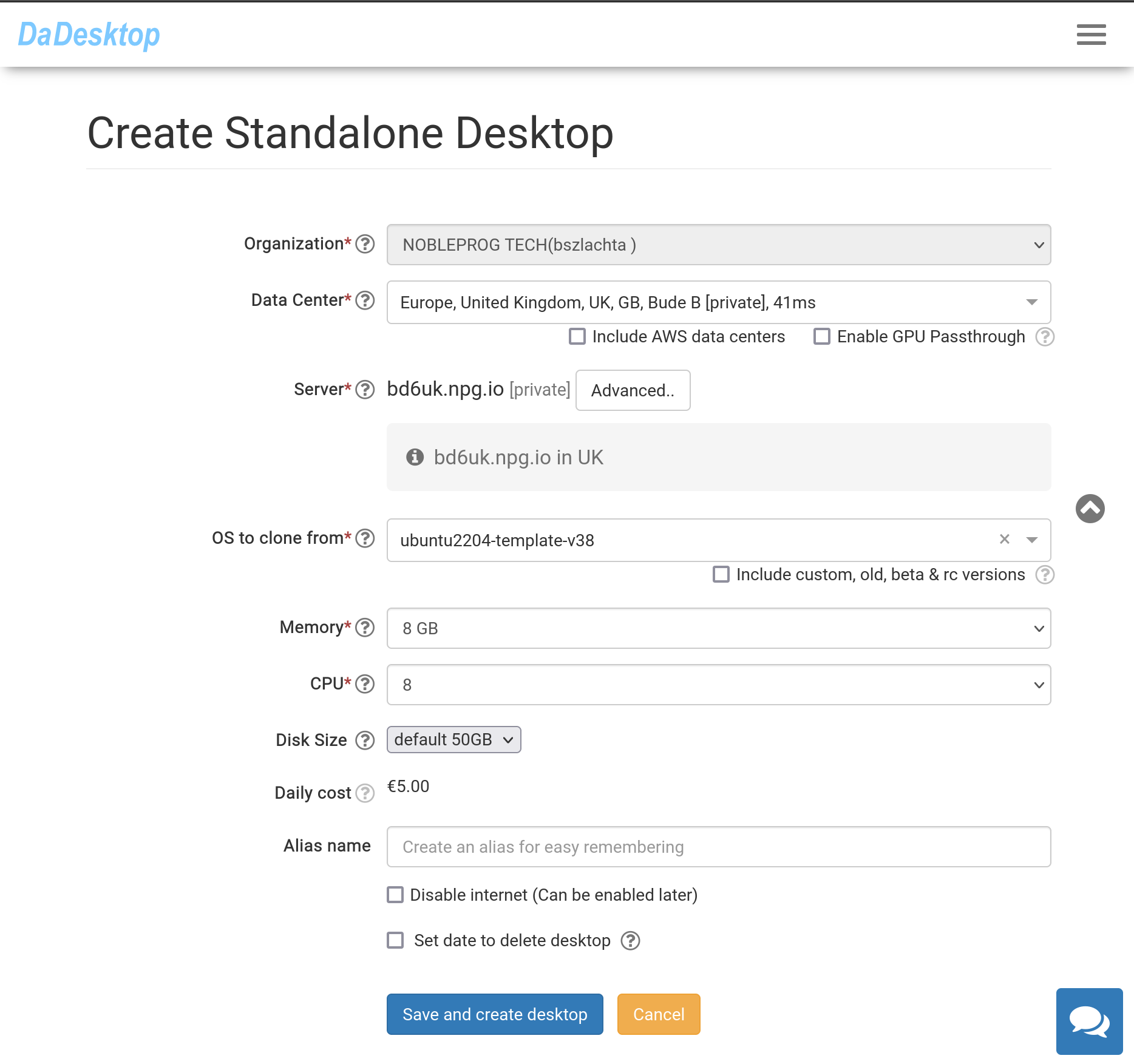
Task: Click the Data Center help question mark
Action: click(x=365, y=300)
